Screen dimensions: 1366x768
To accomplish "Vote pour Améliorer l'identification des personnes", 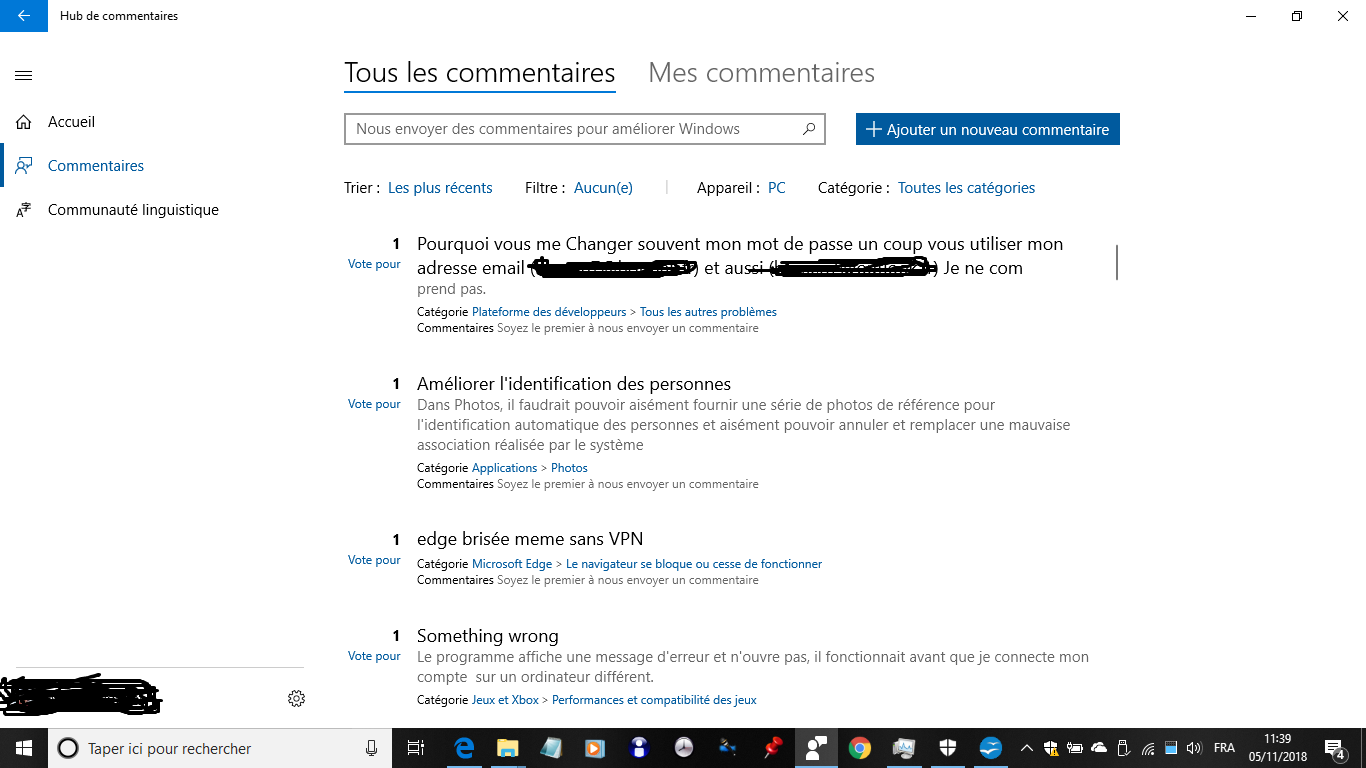I will (374, 404).
